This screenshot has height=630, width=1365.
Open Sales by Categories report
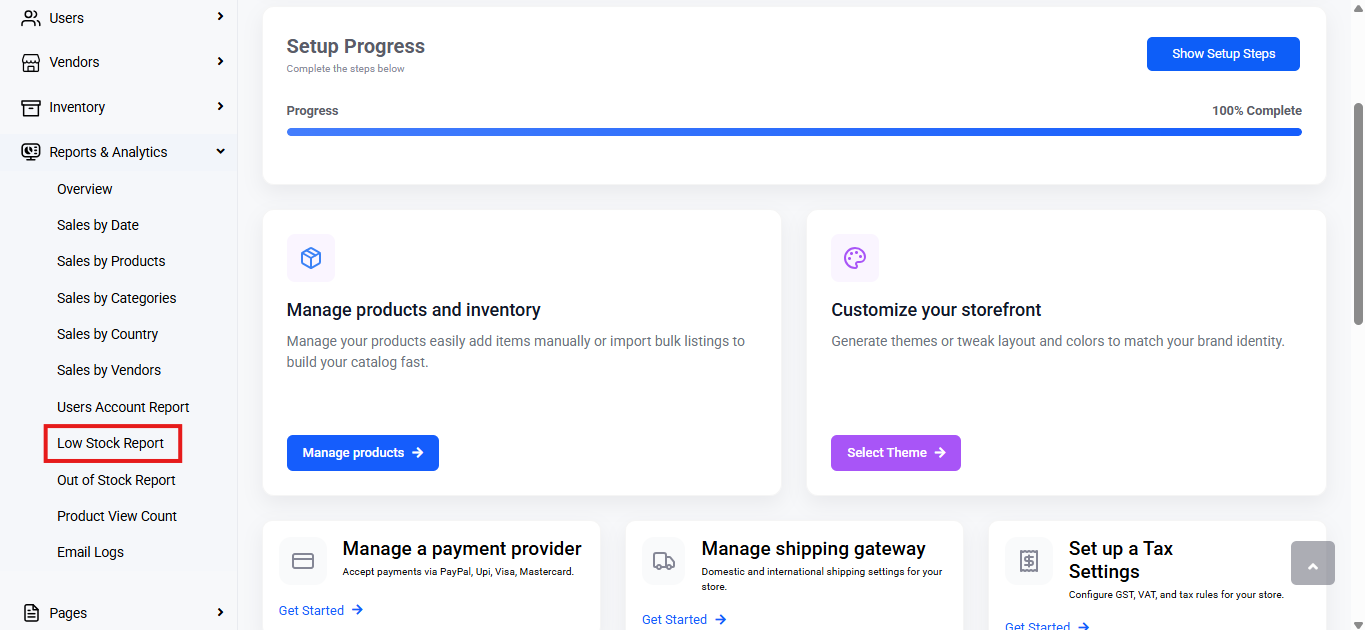coord(116,298)
